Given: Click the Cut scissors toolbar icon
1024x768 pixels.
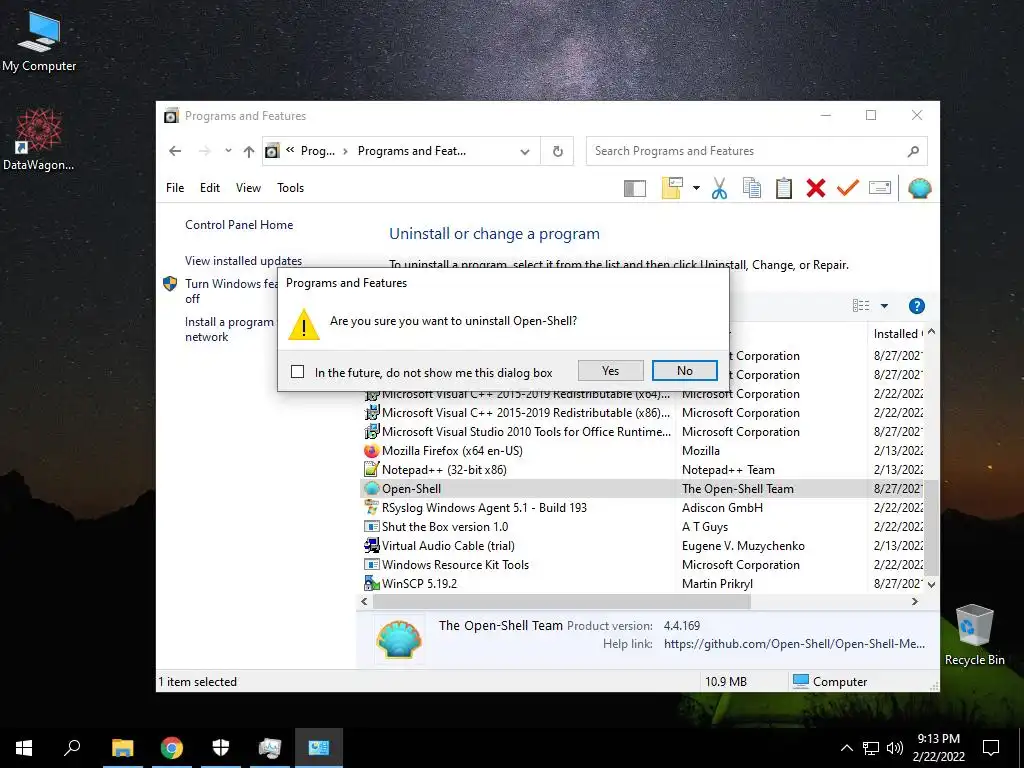Looking at the screenshot, I should click(719, 188).
